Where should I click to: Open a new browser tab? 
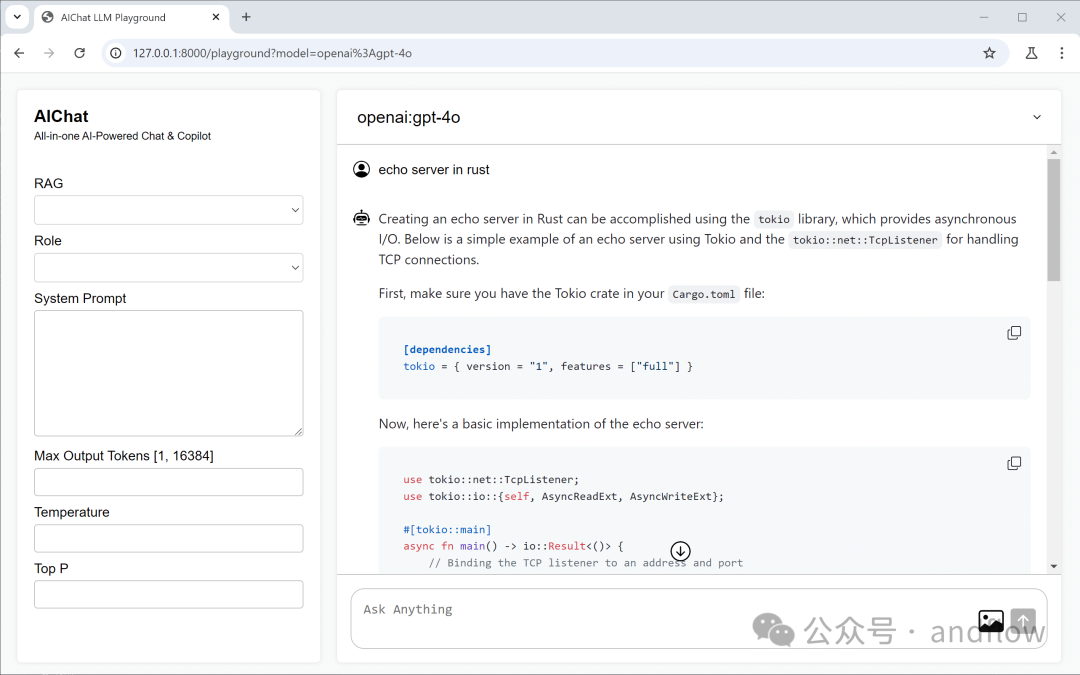[x=246, y=17]
